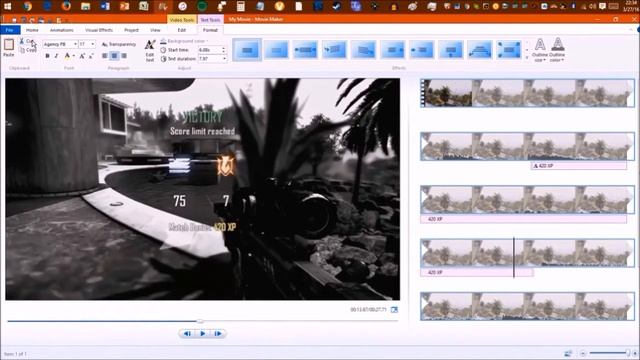640x360 pixels.
Task: Select the last video clip row in storyboard
Action: pyautogui.click(x=527, y=306)
